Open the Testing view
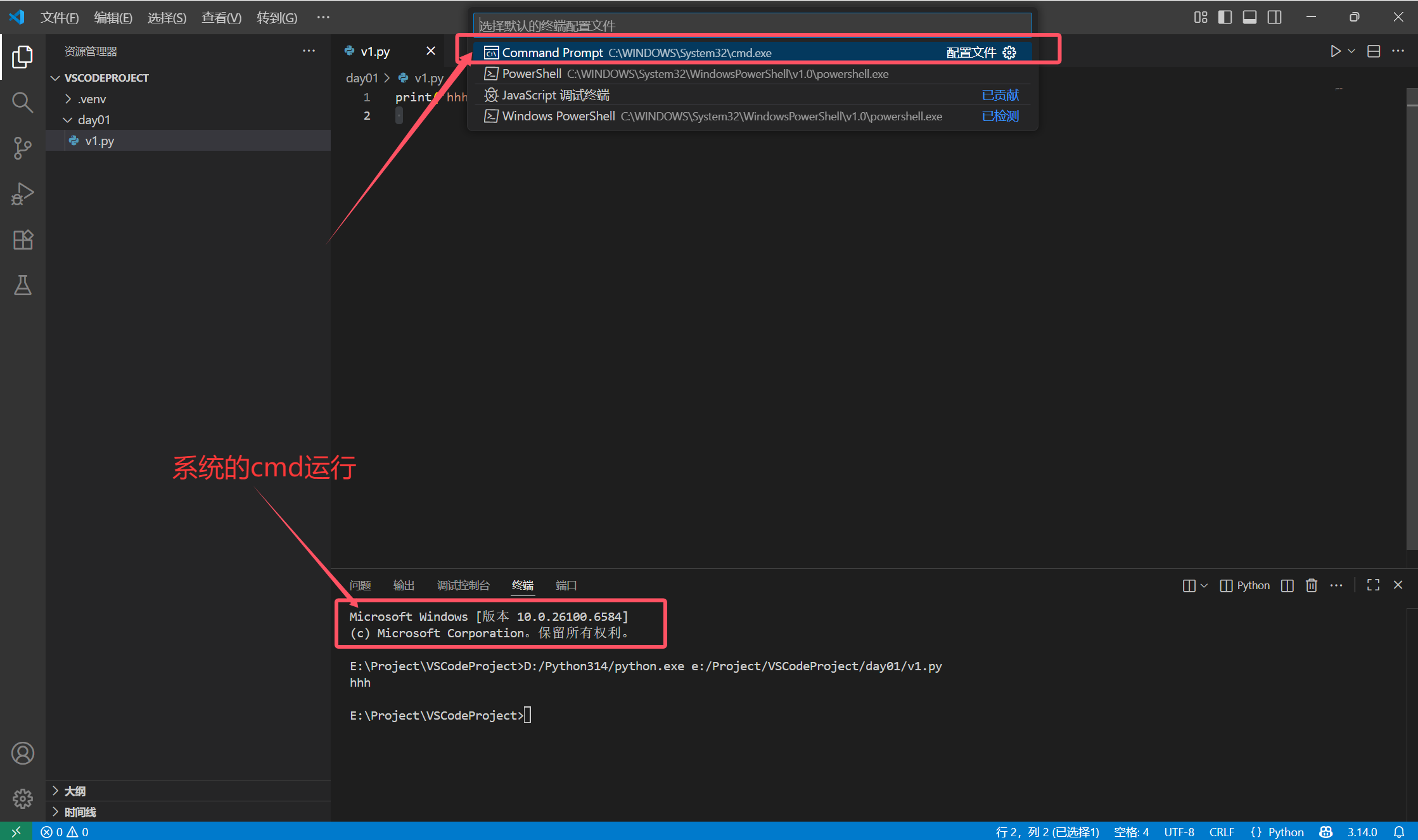 23,285
